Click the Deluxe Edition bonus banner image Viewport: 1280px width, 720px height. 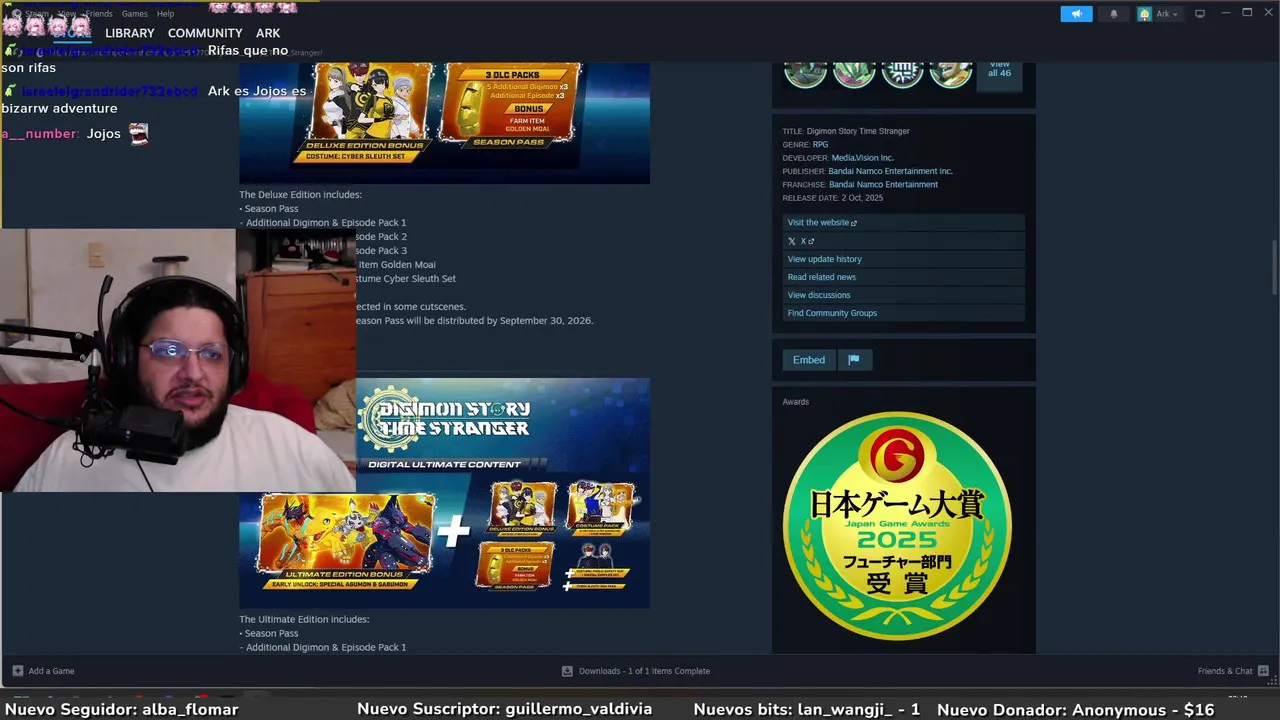[444, 123]
